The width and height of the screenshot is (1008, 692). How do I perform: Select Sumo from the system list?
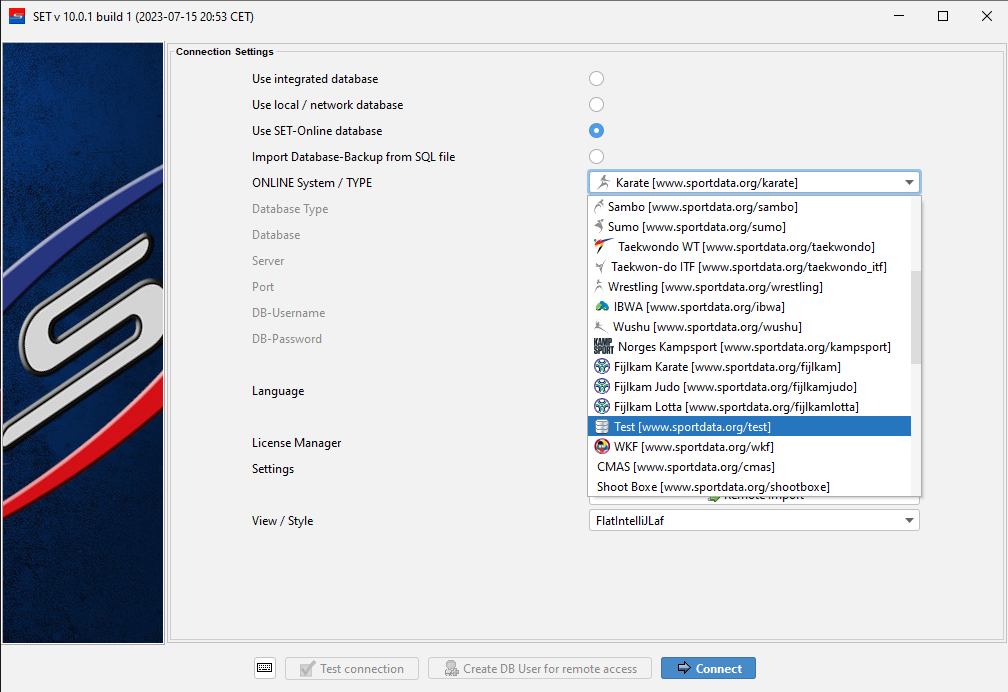point(750,226)
